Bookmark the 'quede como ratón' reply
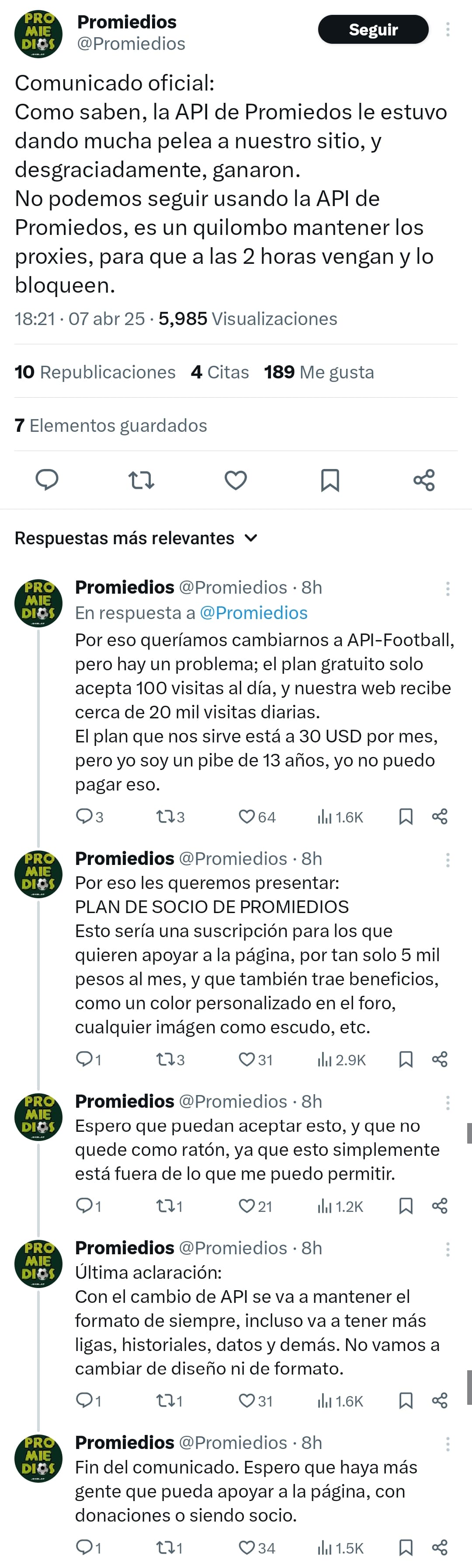The image size is (472, 1568). tap(406, 1206)
